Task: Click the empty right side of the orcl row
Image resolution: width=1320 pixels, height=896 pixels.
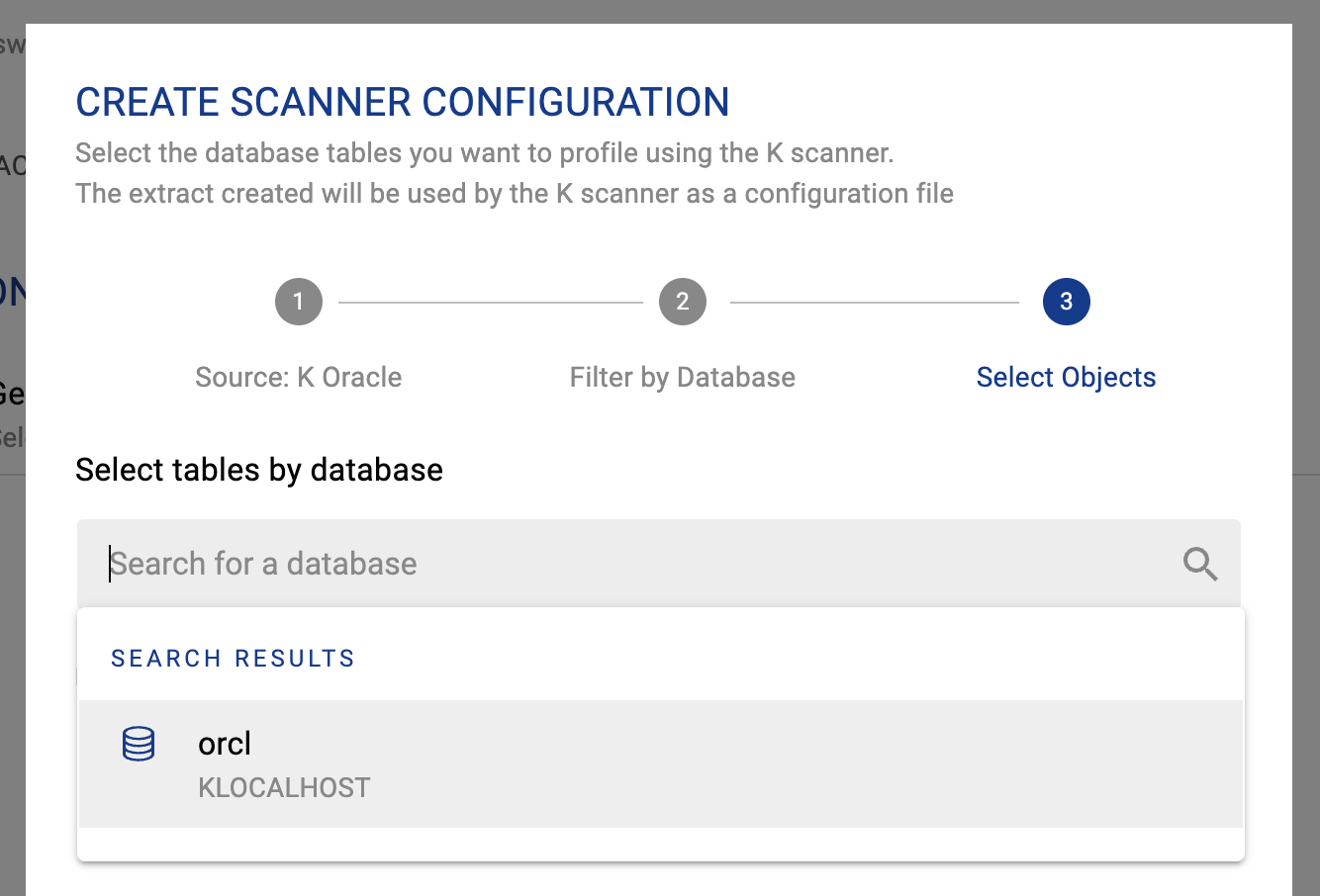Action: tap(891, 763)
